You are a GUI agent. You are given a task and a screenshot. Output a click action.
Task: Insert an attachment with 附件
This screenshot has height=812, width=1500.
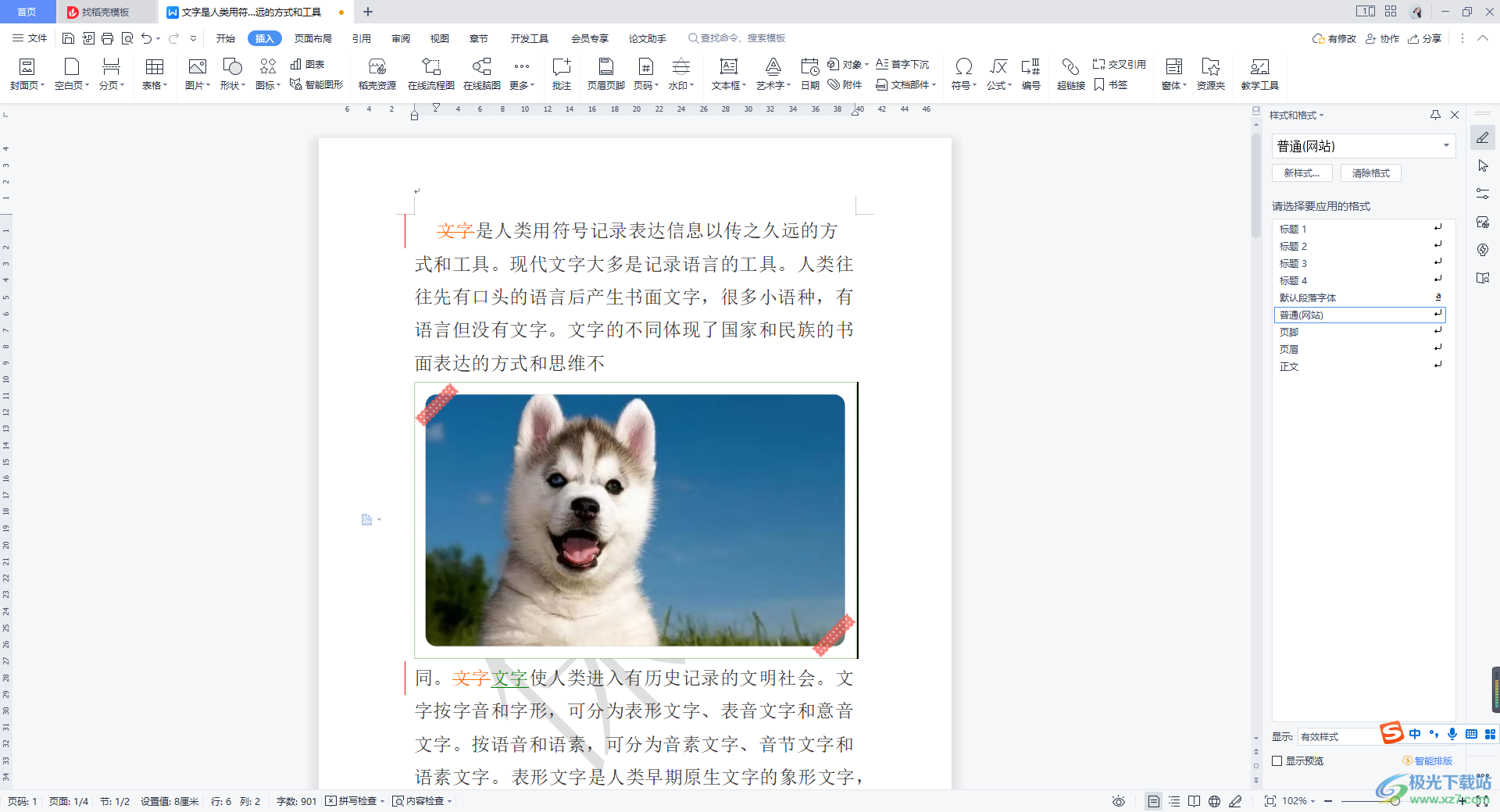pyautogui.click(x=845, y=84)
